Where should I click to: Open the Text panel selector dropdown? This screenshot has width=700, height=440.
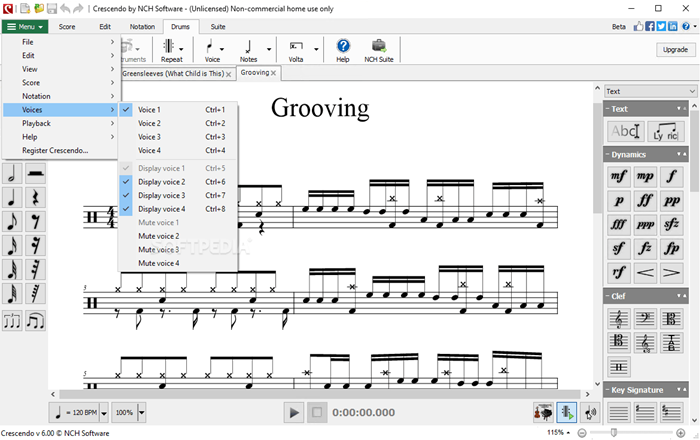point(650,91)
